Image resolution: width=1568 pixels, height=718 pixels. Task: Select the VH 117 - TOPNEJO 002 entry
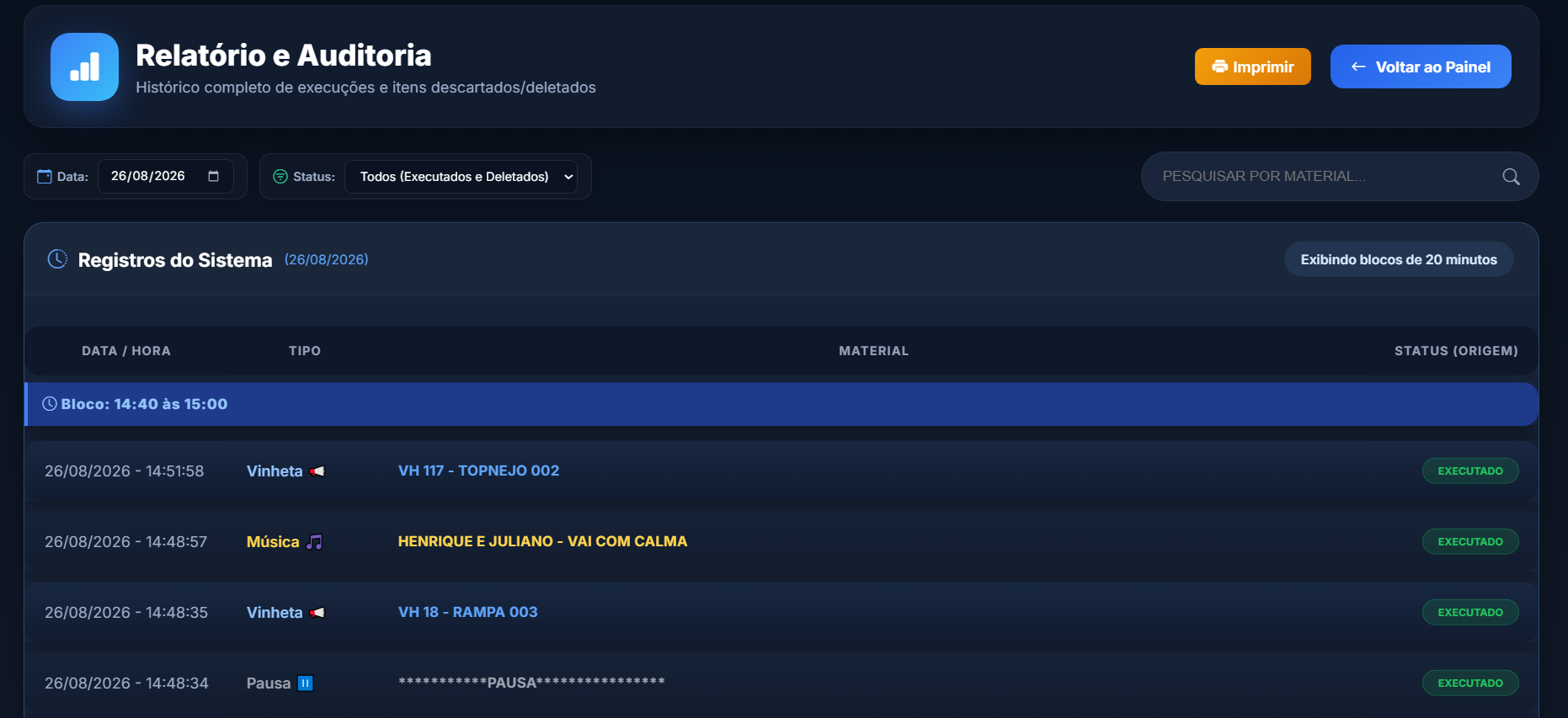478,471
